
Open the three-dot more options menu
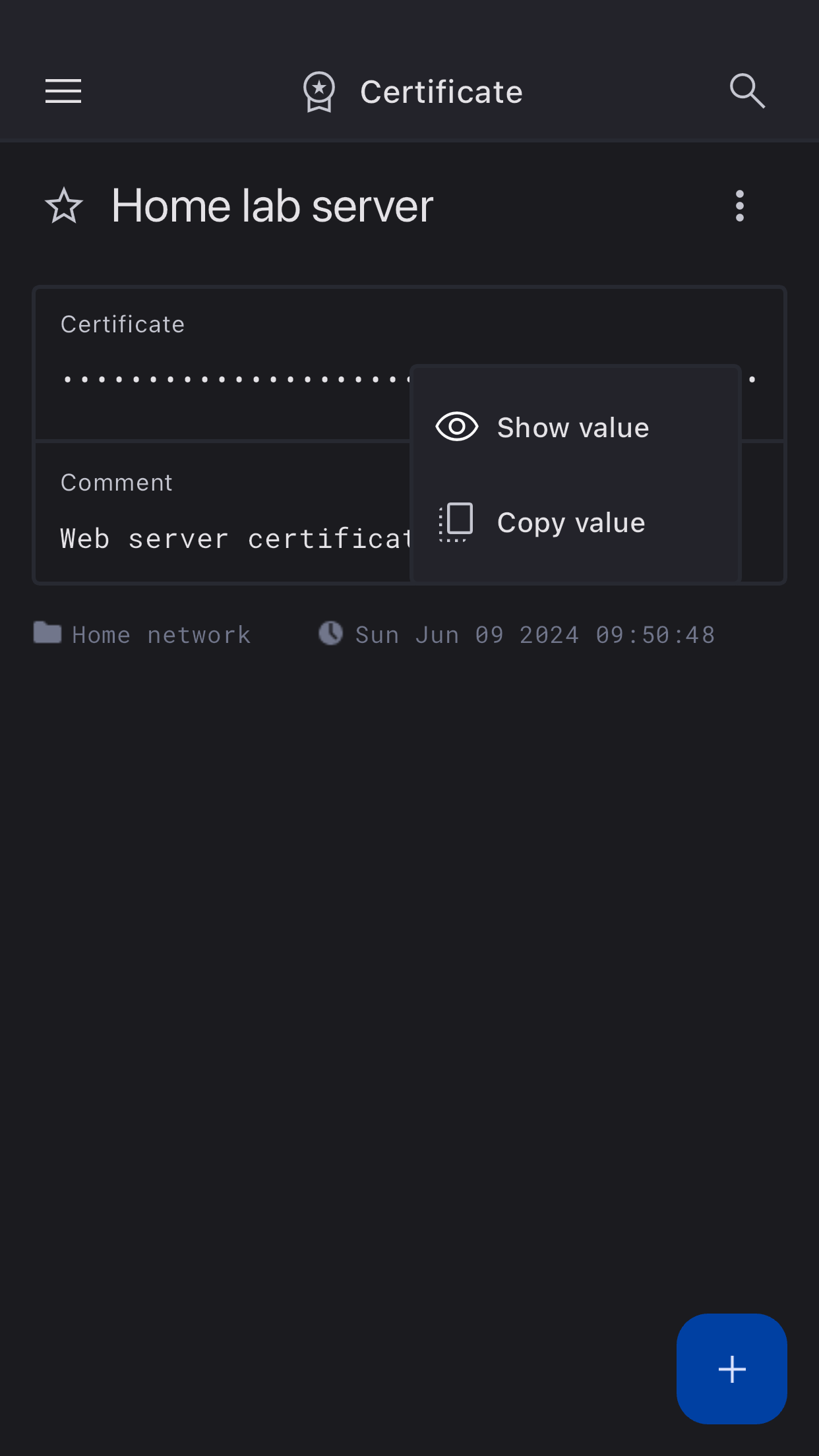tap(739, 206)
